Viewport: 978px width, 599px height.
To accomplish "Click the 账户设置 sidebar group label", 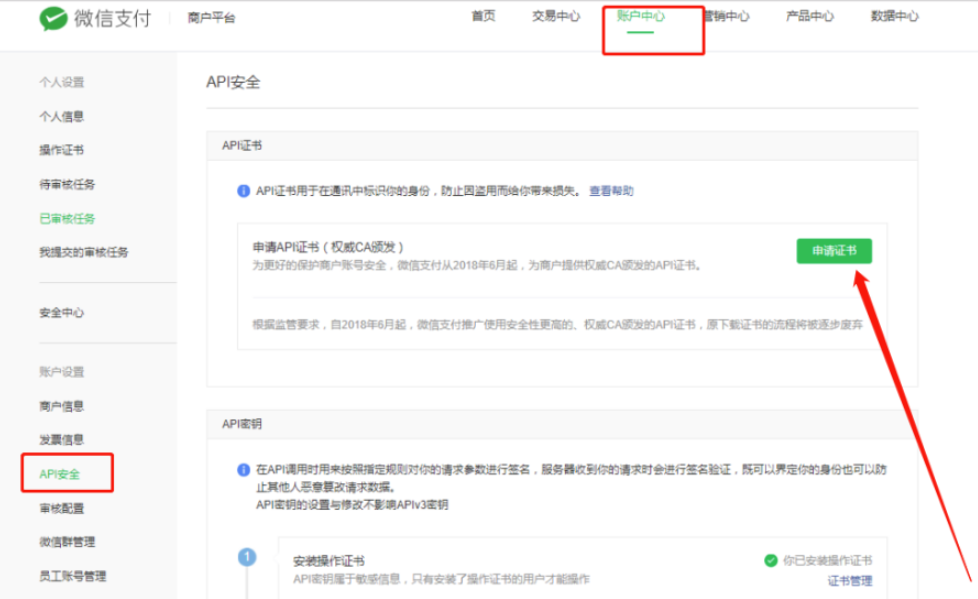I will click(x=61, y=372).
